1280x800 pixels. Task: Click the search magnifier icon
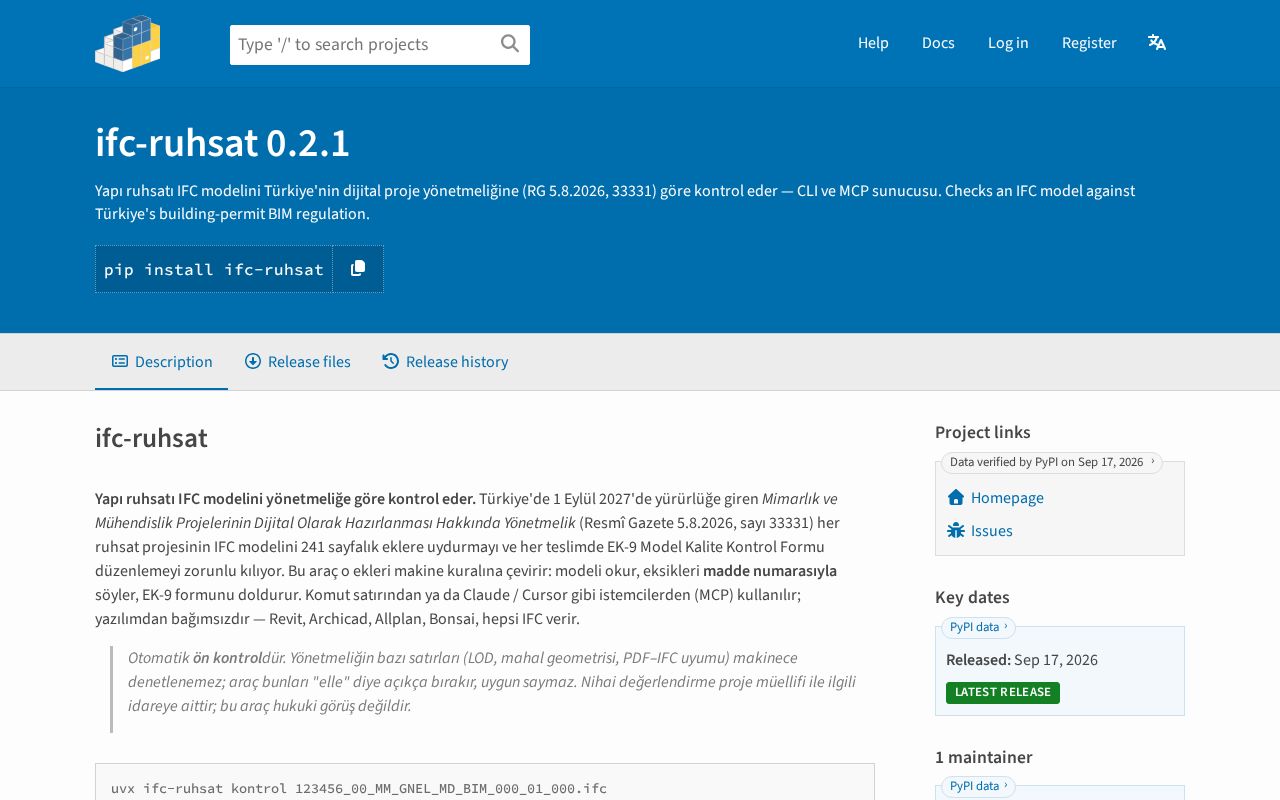pos(510,43)
